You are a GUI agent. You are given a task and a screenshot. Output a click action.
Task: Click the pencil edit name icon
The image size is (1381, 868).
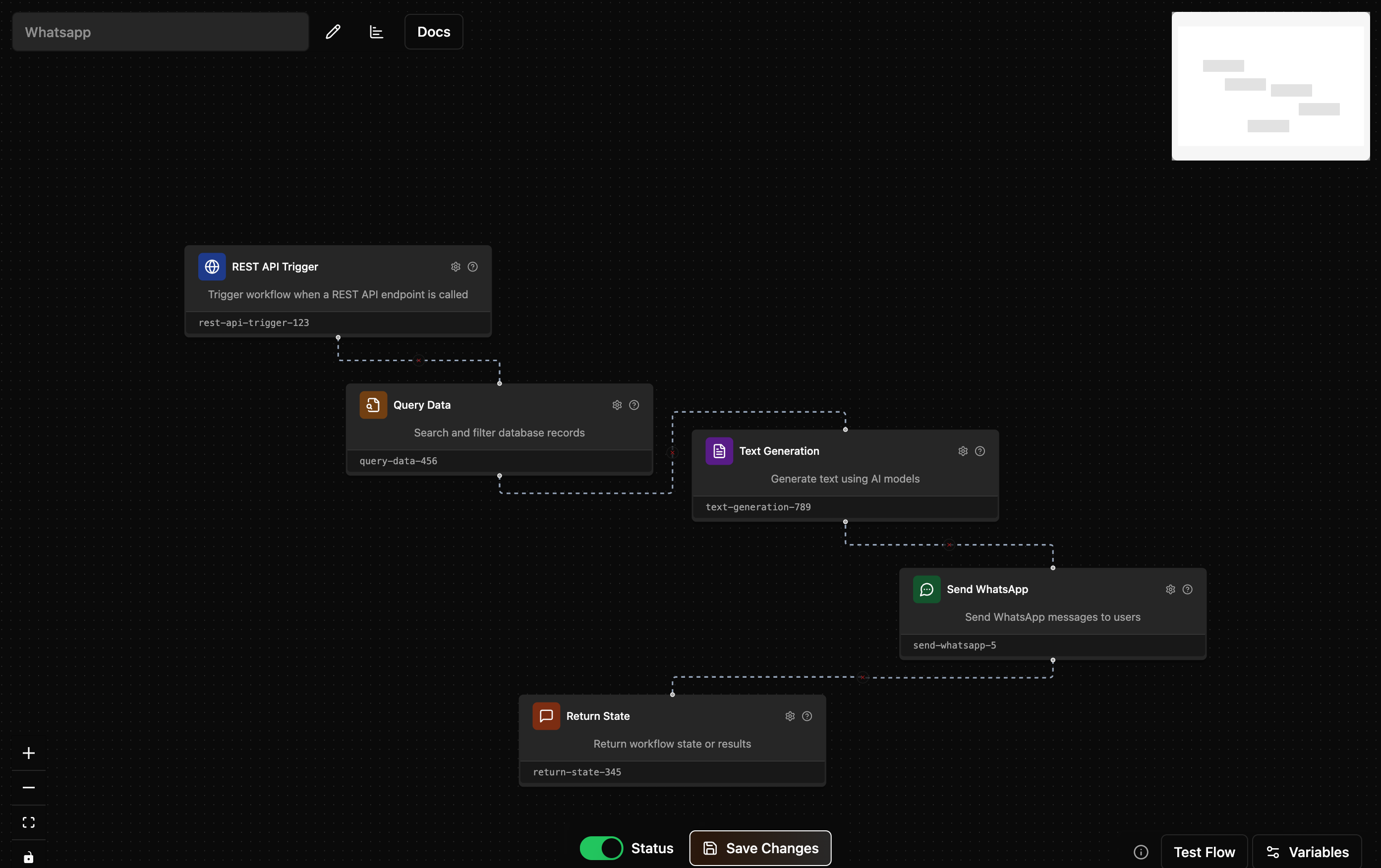click(x=333, y=32)
